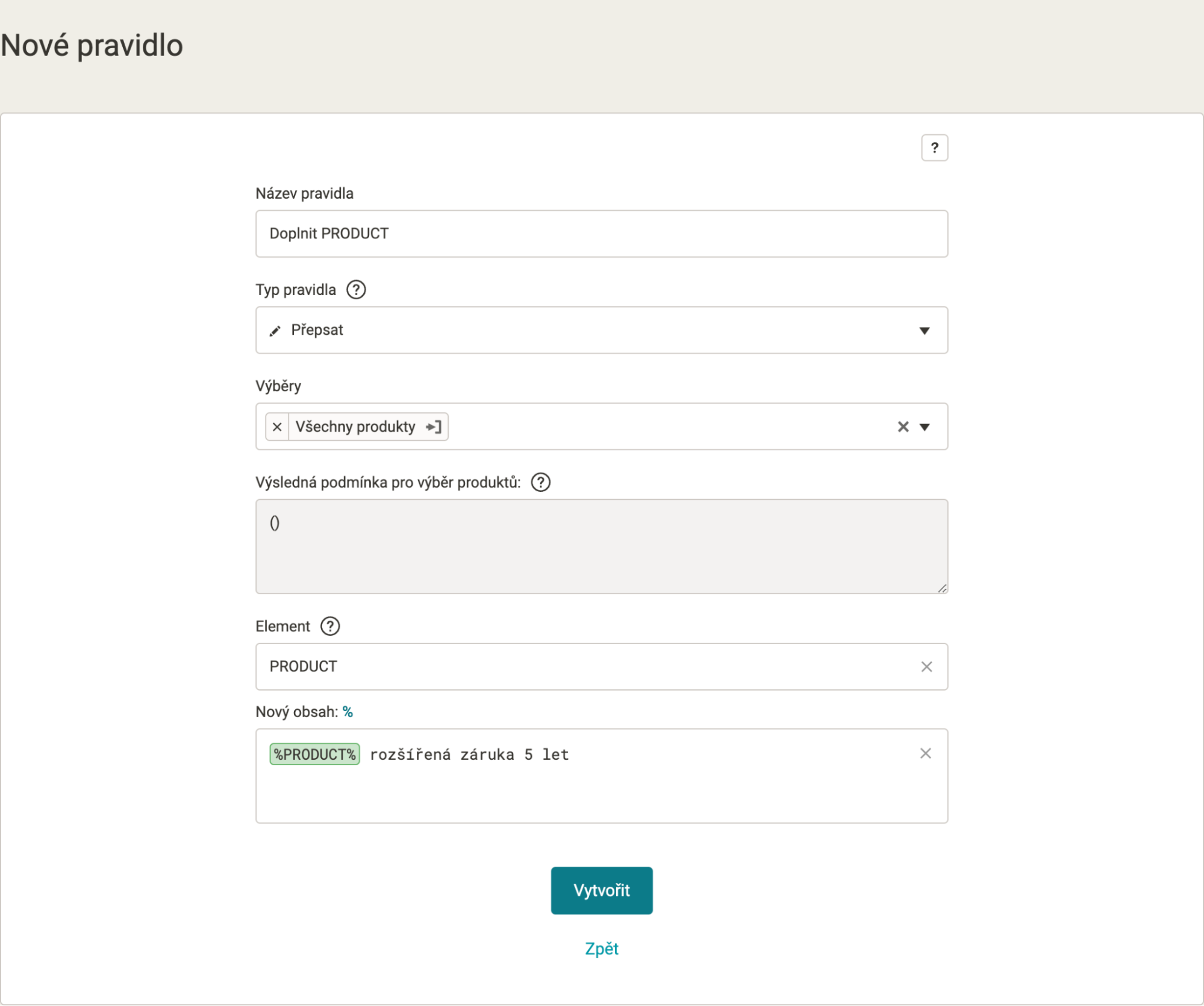
Task: Clear the Element field PRODUCT value
Action: point(926,666)
